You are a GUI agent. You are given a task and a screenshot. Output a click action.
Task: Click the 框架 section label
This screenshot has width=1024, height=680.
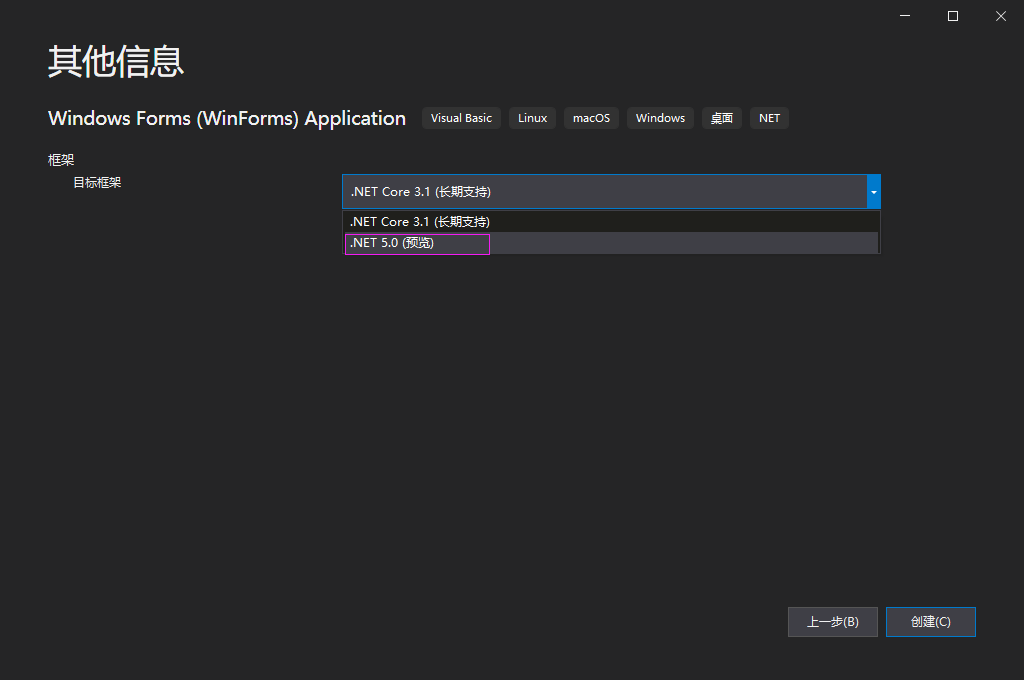click(61, 159)
